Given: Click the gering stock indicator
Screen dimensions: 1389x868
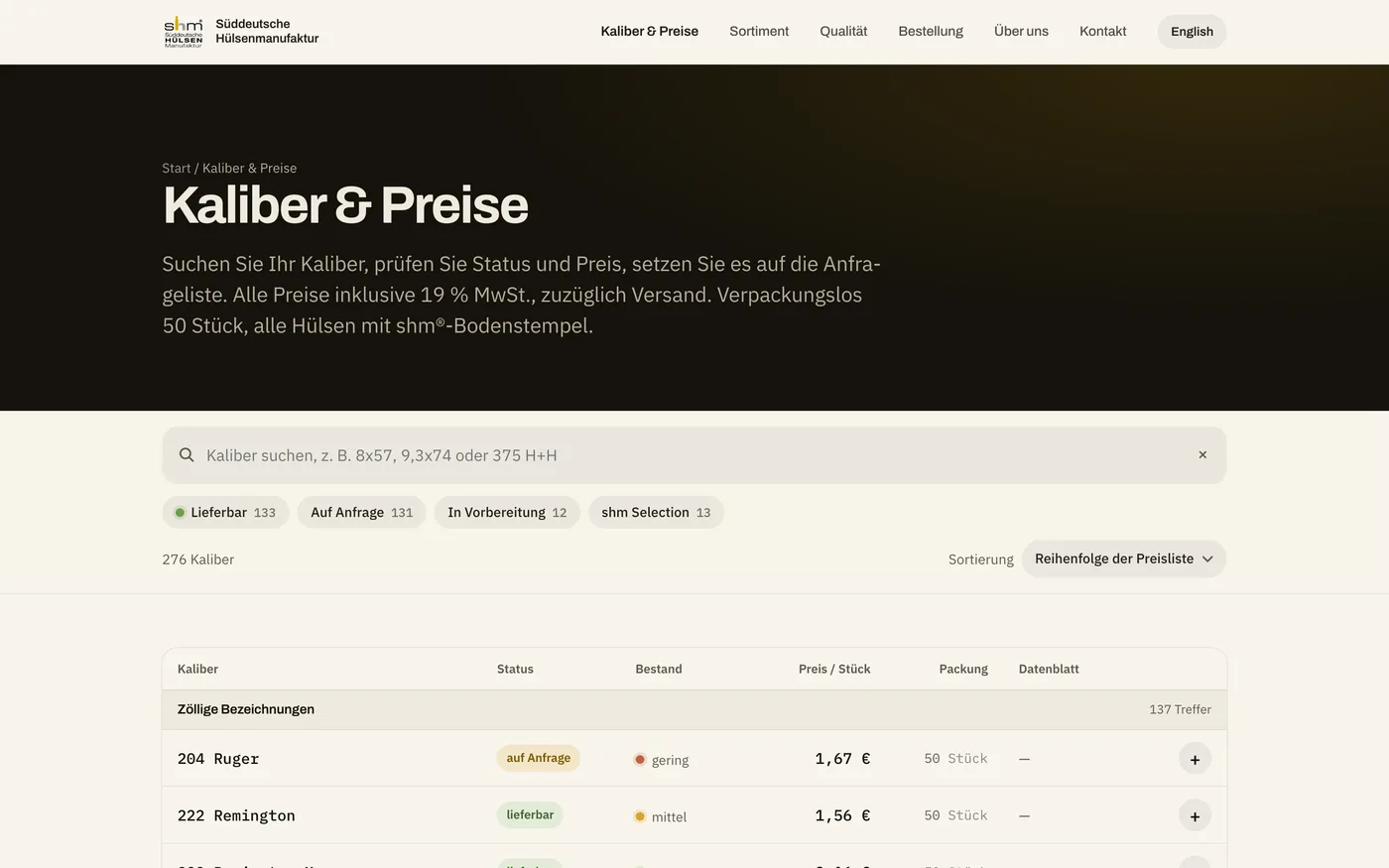Looking at the screenshot, I should tap(662, 760).
